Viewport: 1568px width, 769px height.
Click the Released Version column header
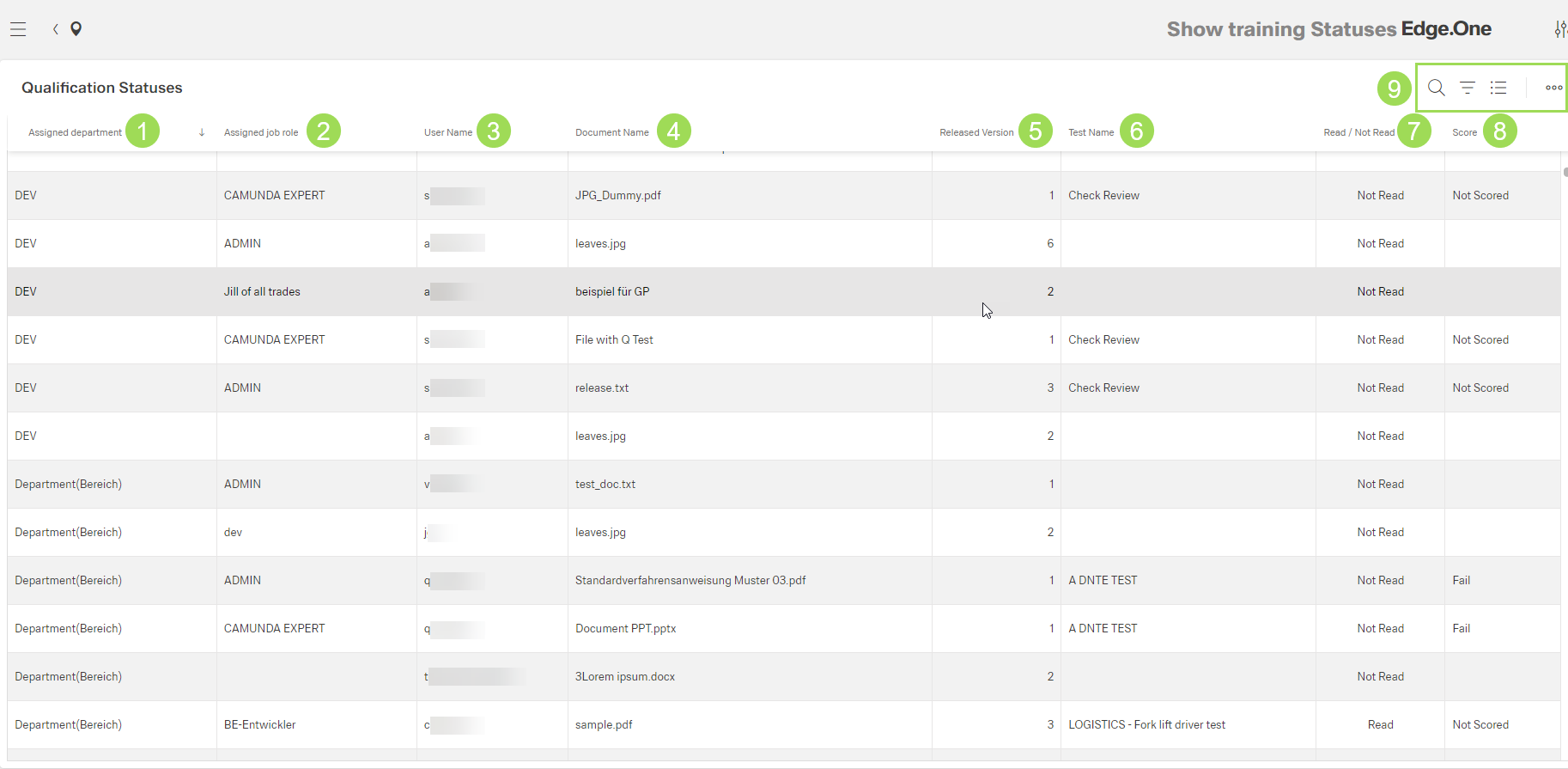pyautogui.click(x=976, y=132)
